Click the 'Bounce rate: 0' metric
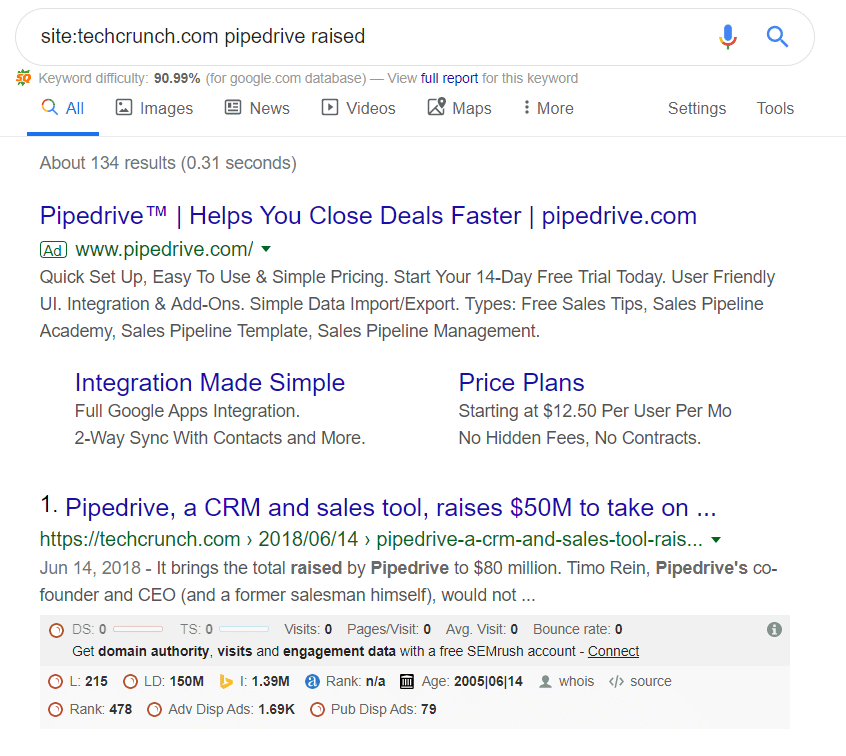 point(578,629)
